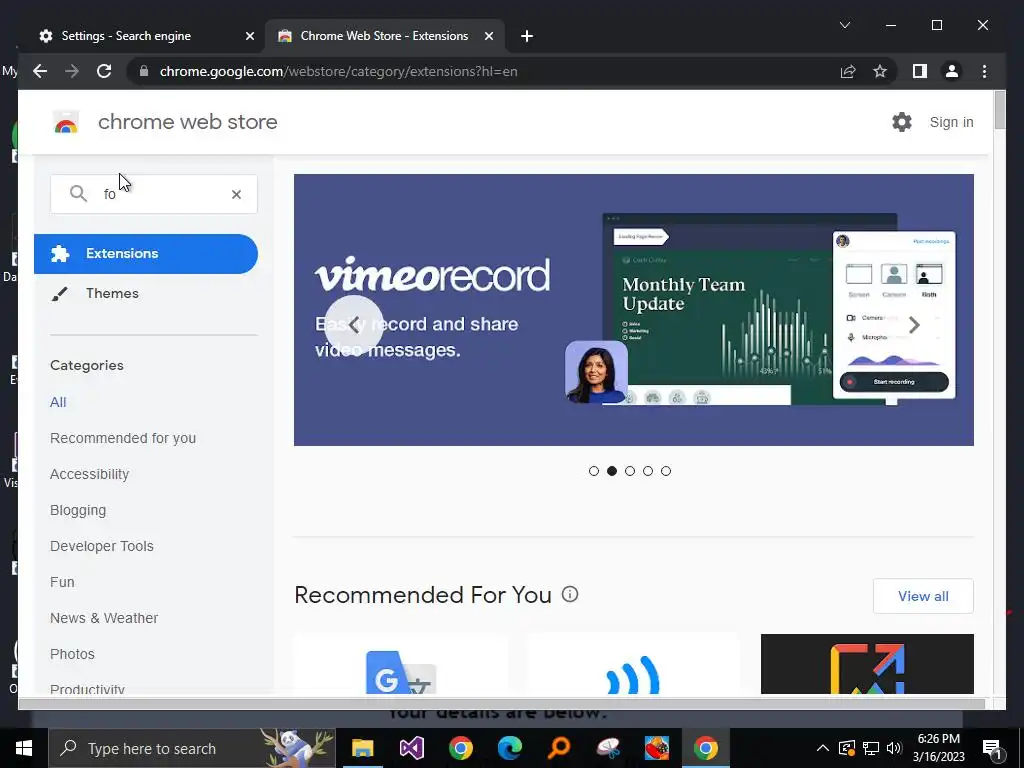The image size is (1024, 768).
Task: Open the new tab plus button
Action: pos(527,36)
